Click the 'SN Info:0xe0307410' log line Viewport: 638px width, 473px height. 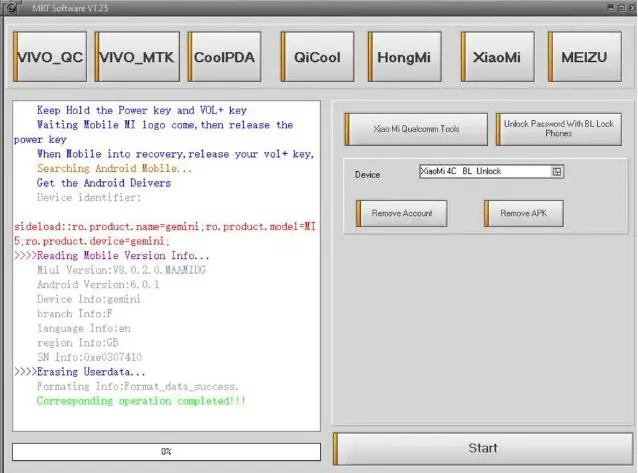tap(90, 357)
